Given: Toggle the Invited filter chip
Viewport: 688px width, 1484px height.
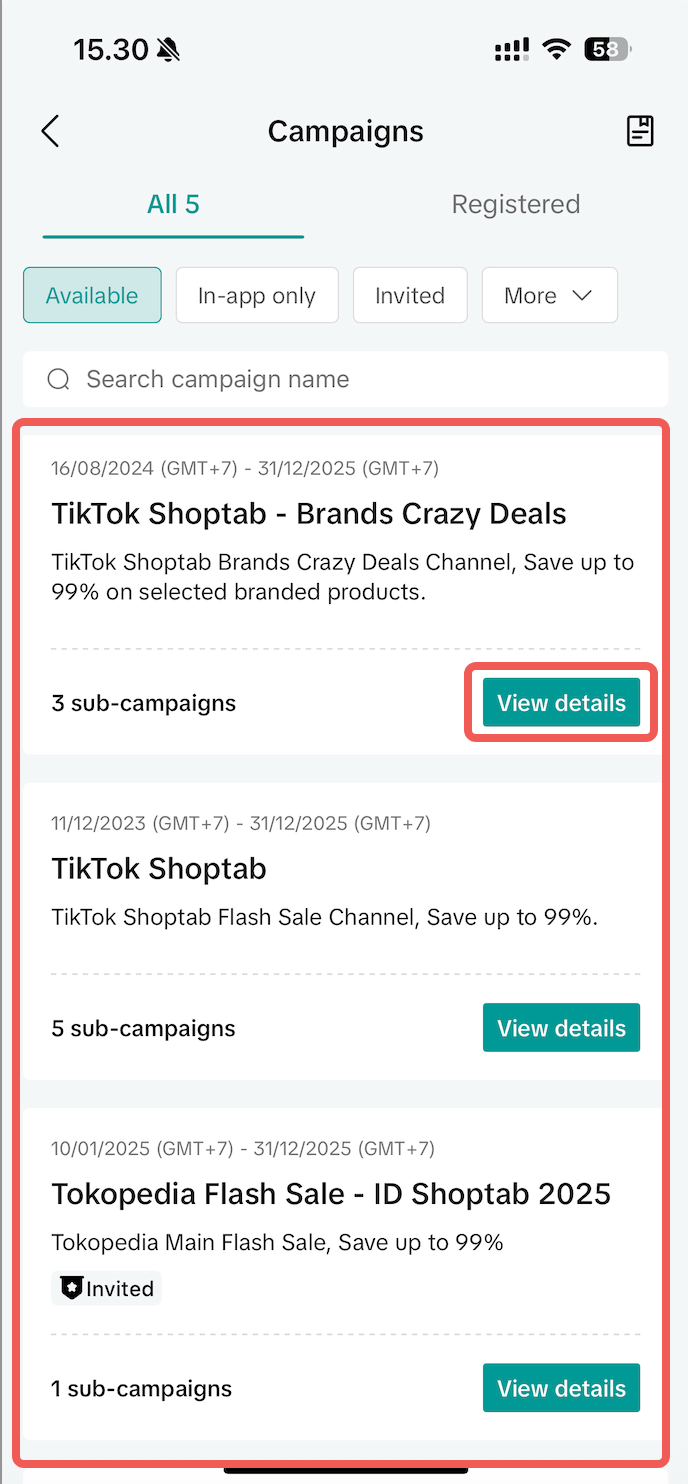Looking at the screenshot, I should [410, 295].
